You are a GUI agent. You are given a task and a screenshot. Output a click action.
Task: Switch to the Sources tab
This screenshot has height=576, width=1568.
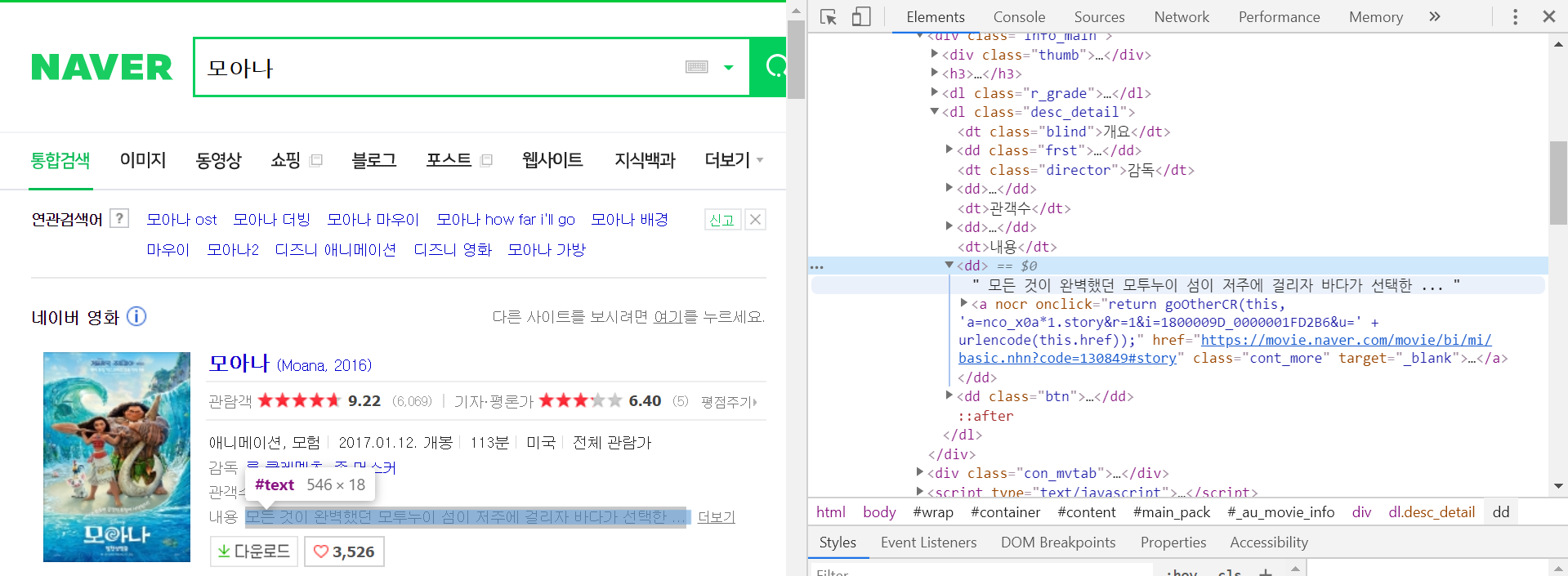pyautogui.click(x=1099, y=16)
